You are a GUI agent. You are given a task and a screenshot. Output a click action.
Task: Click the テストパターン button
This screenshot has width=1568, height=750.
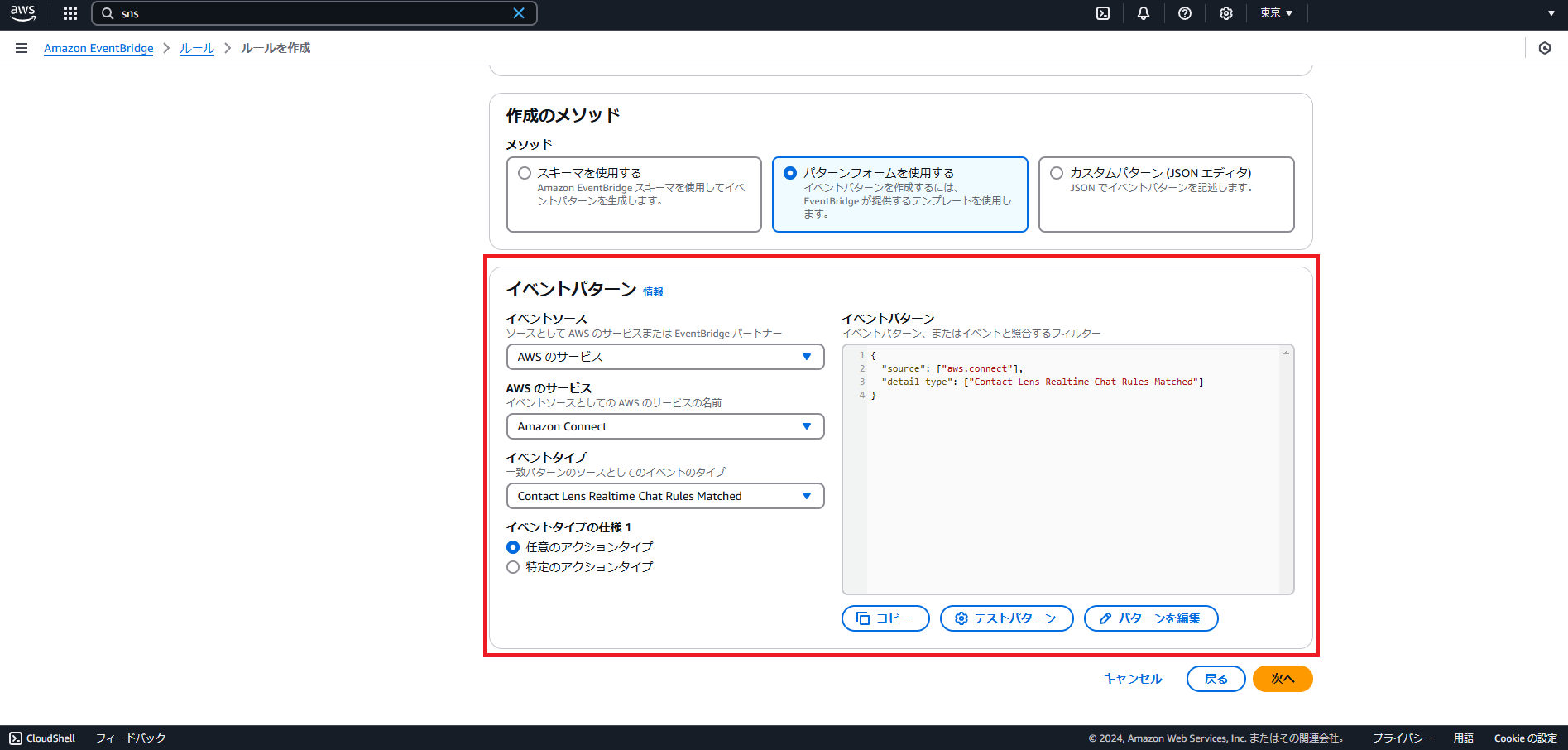pos(1006,618)
